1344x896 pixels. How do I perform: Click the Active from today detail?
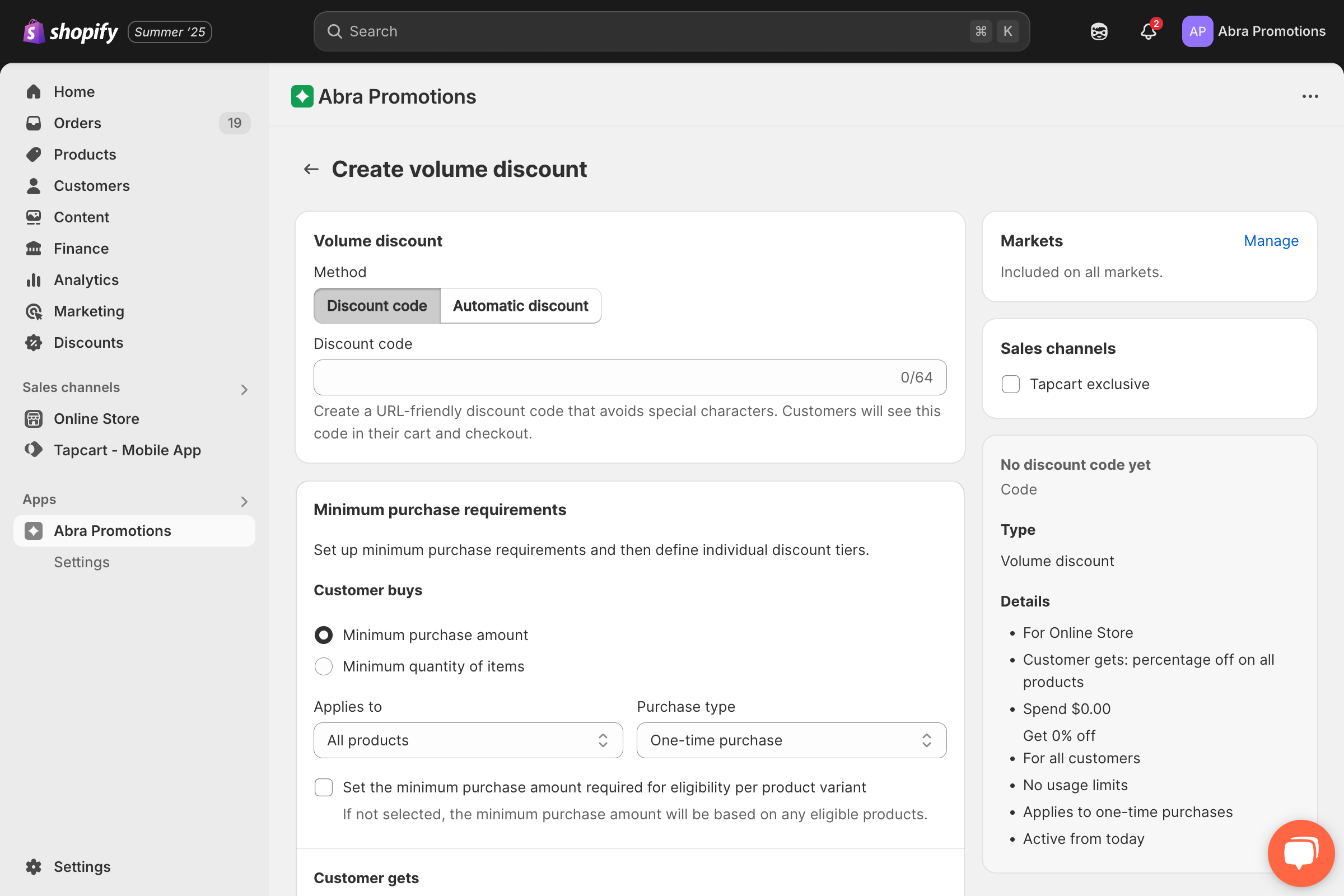click(1084, 839)
